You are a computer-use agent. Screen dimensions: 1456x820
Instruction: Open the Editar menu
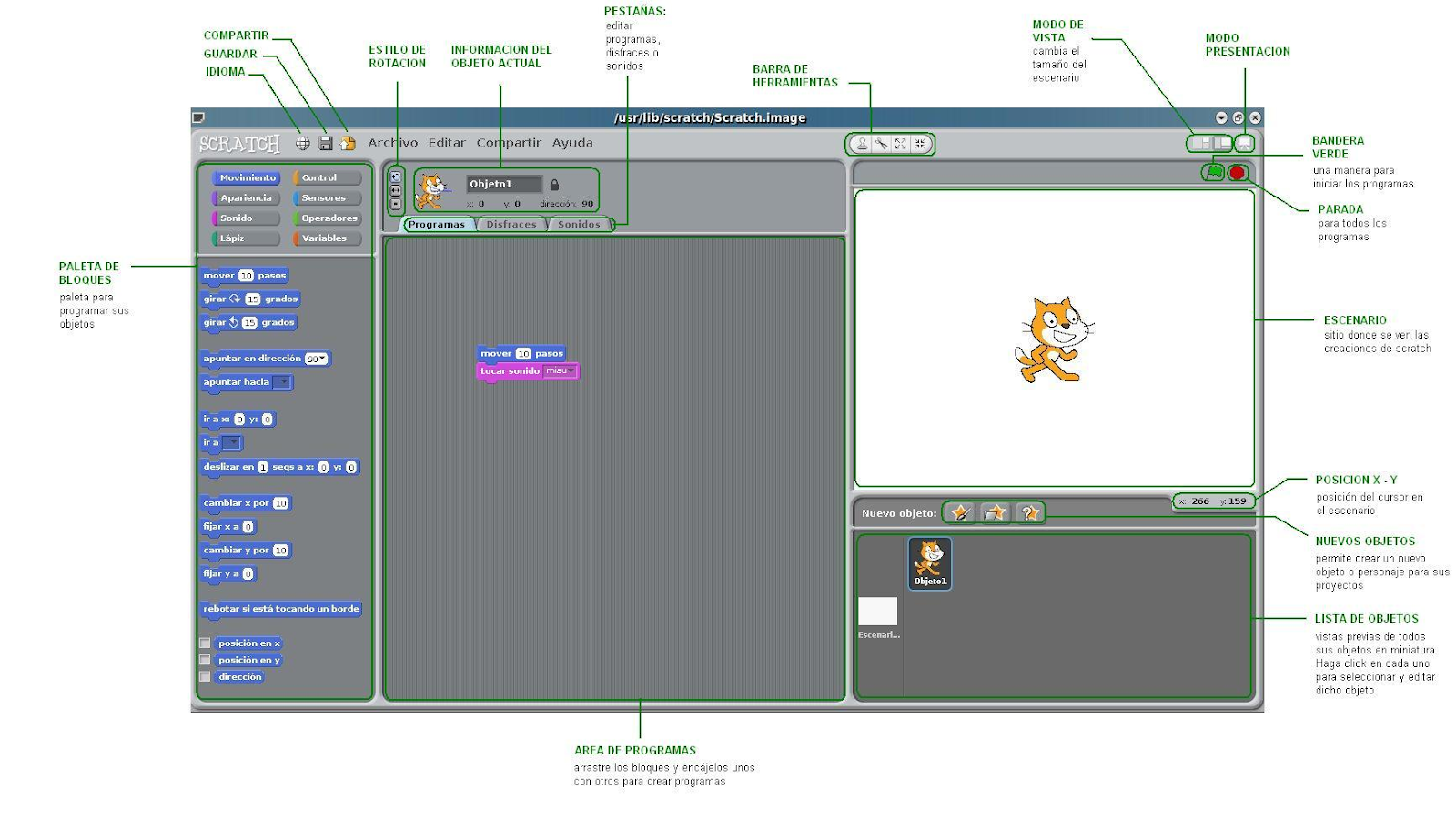coord(447,143)
